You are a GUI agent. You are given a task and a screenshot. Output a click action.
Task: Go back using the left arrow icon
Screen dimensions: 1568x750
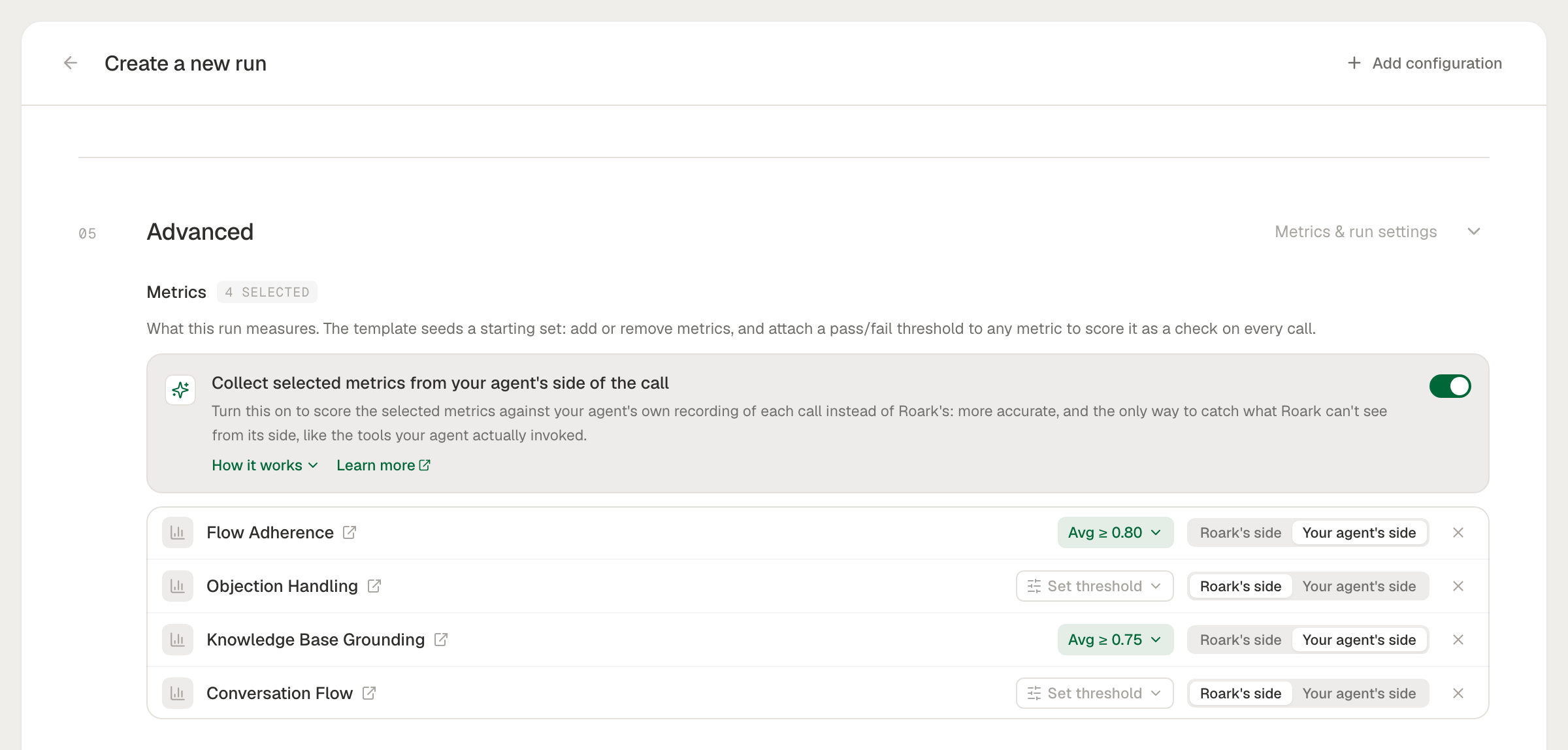pos(71,63)
